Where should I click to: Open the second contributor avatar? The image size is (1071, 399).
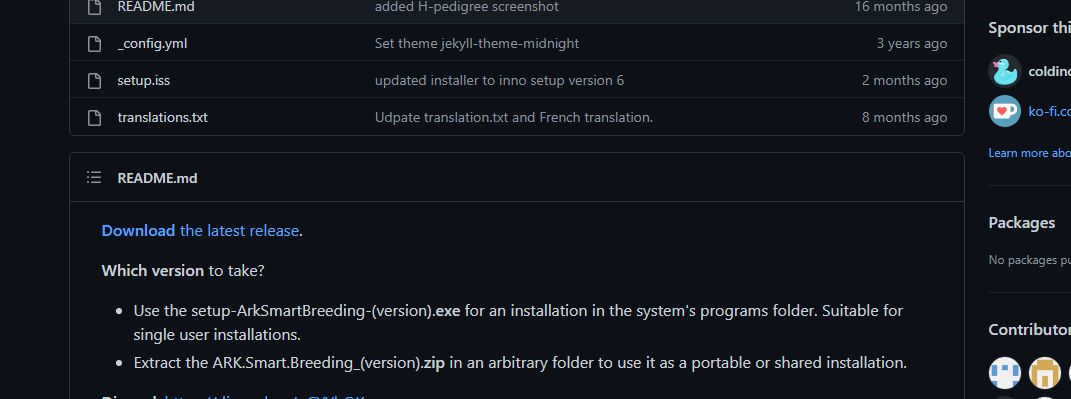[1045, 373]
